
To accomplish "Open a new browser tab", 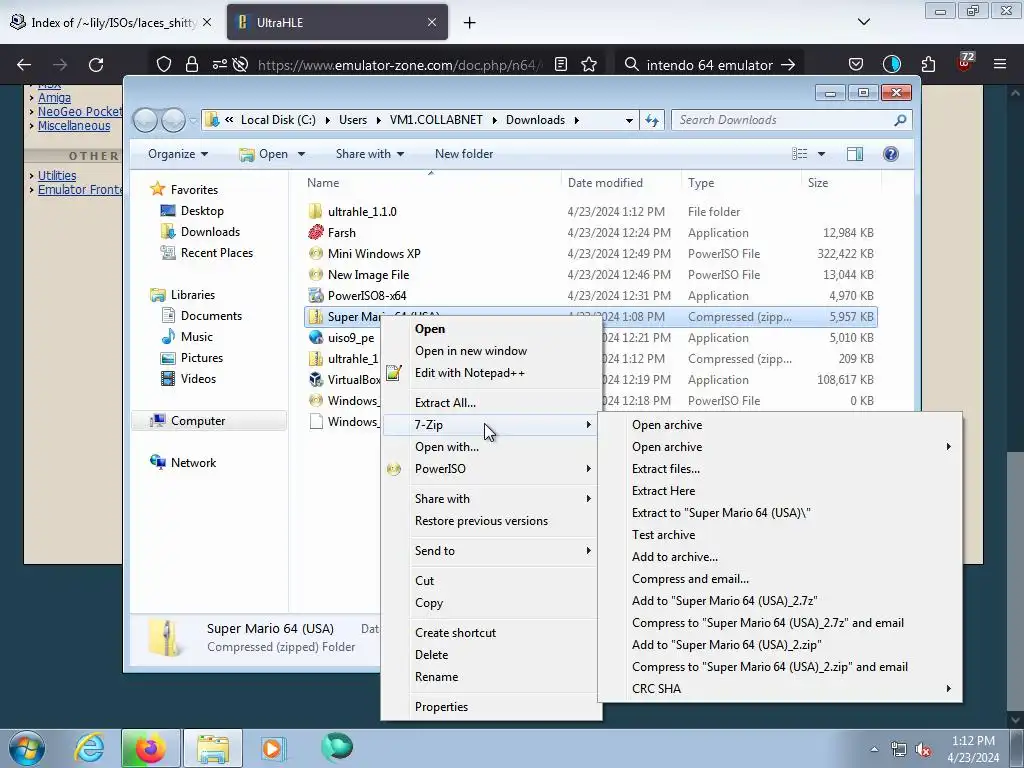I will coord(470,23).
